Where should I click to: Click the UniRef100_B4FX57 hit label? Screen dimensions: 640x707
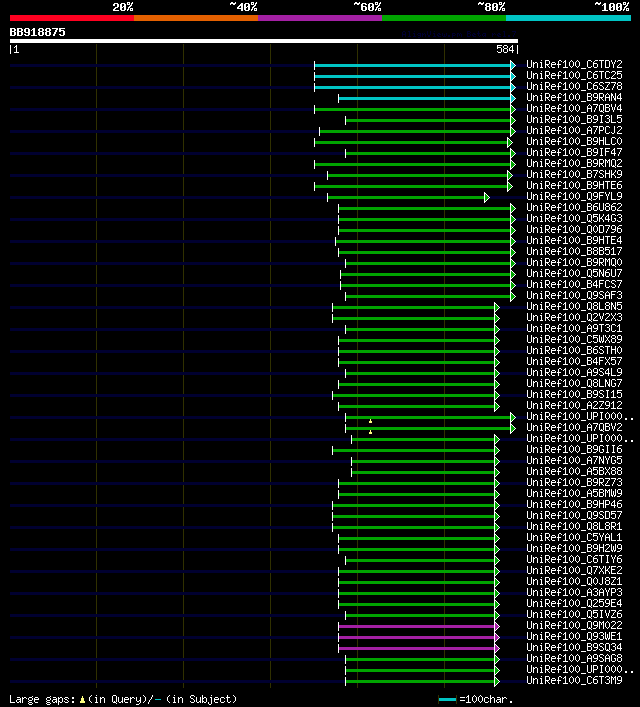pos(574,361)
